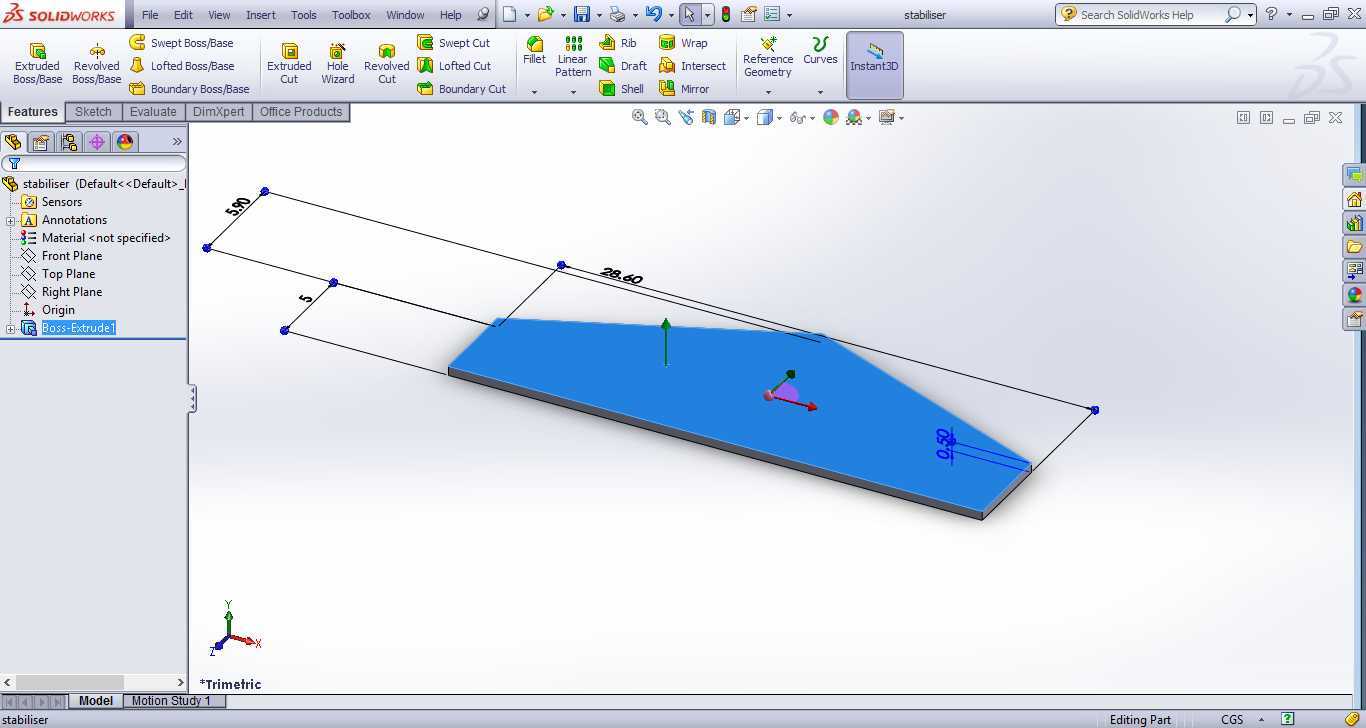Switch to the Evaluate tab
Screen dimensions: 1366x728
tap(153, 112)
